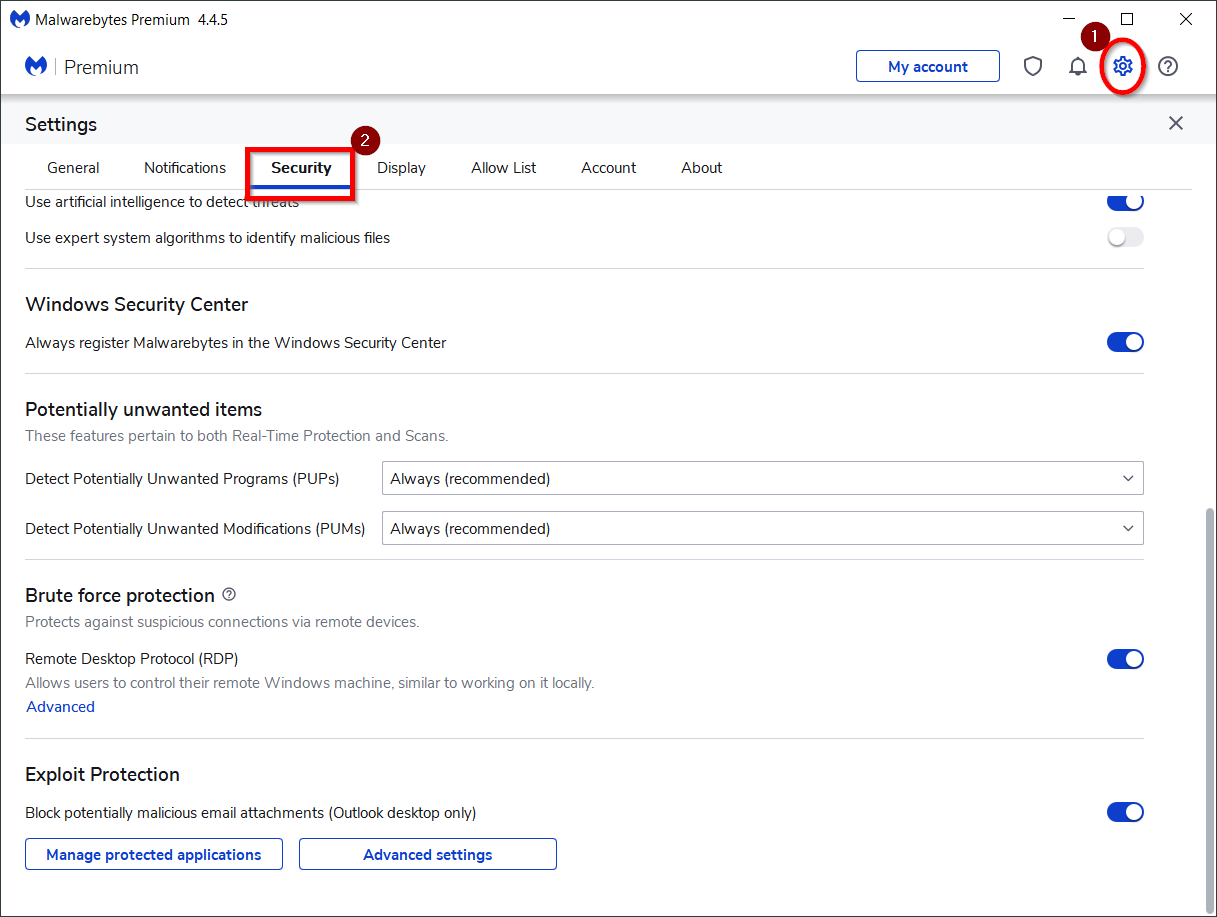Switch to the General tab
Viewport: 1217px width, 917px height.
pyautogui.click(x=73, y=168)
